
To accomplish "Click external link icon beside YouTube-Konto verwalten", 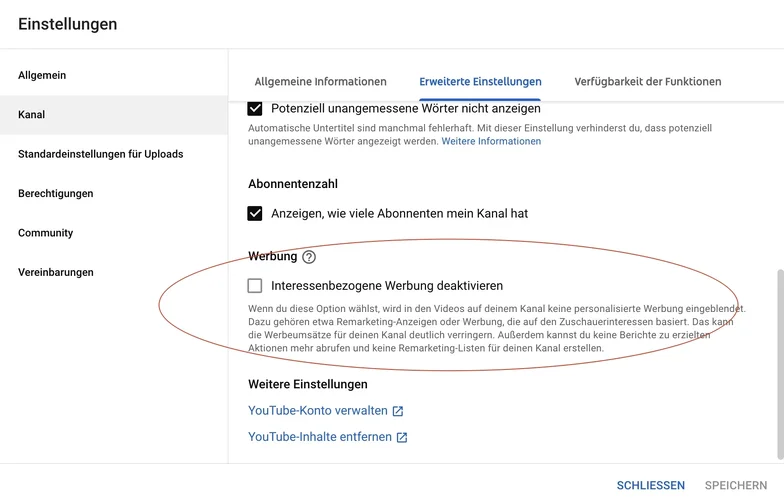I will (x=398, y=411).
